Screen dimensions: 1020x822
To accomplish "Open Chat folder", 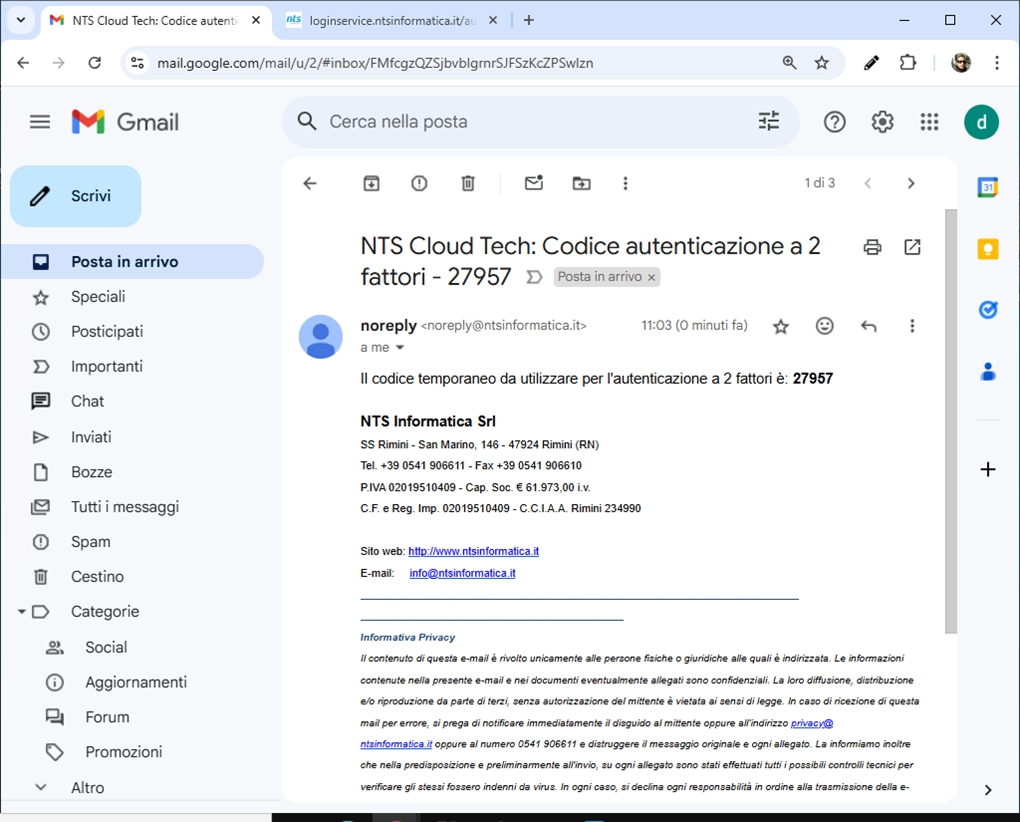I will [x=132, y=401].
